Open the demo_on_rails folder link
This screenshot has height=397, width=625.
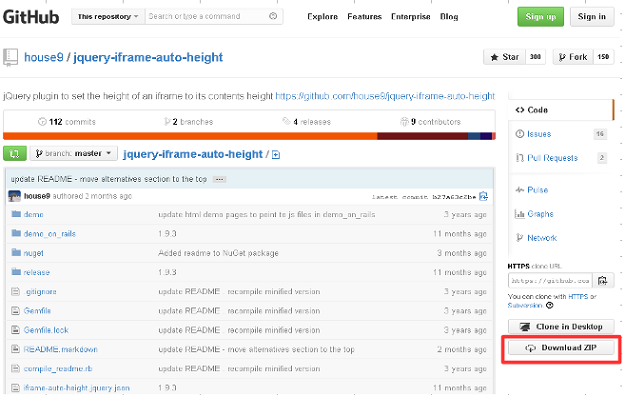(x=49, y=234)
